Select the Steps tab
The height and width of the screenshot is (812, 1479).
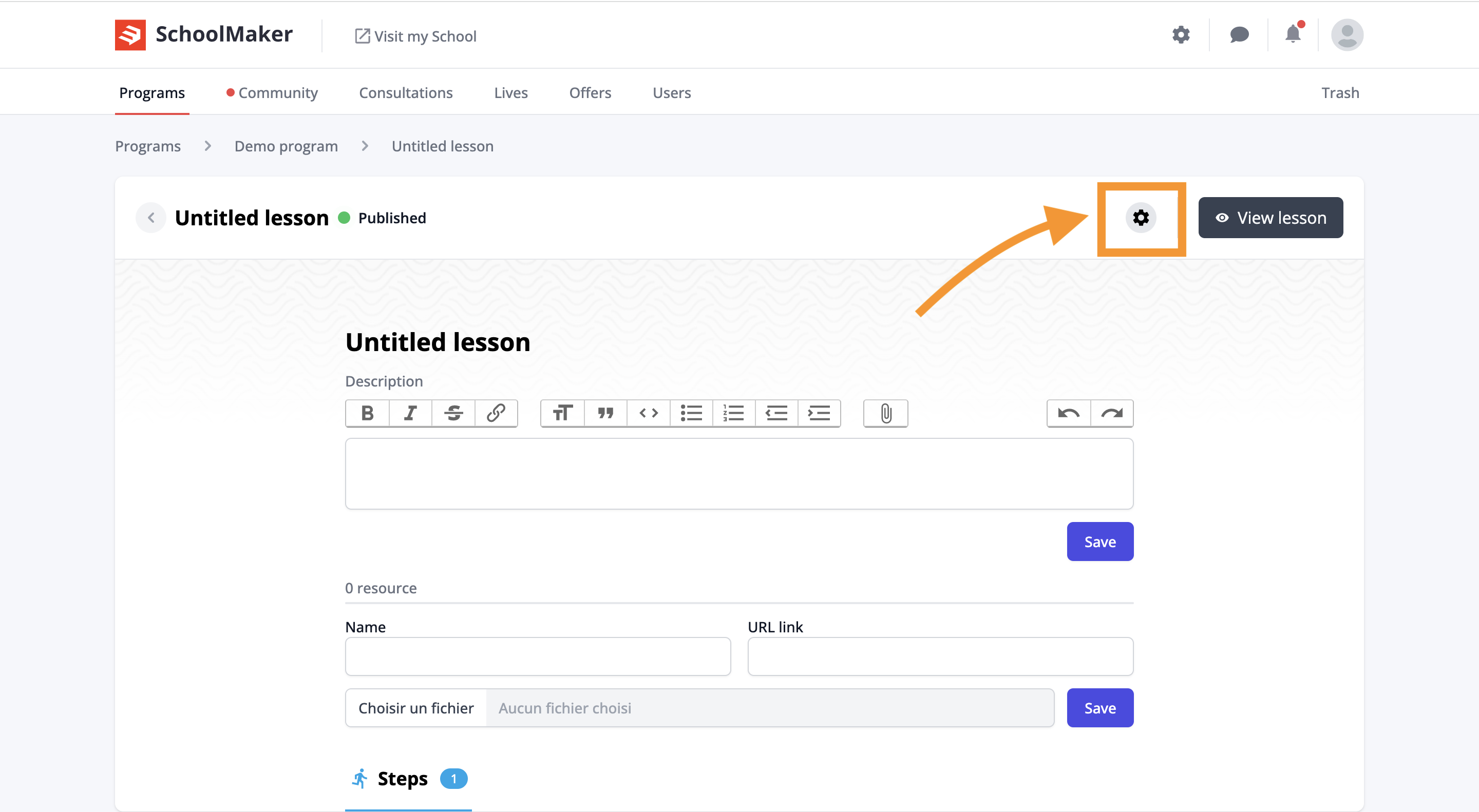coord(408,779)
